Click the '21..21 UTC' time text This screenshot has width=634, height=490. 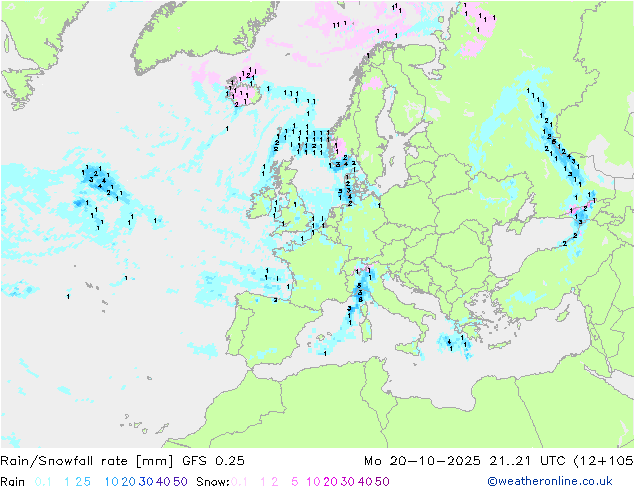click(528, 461)
